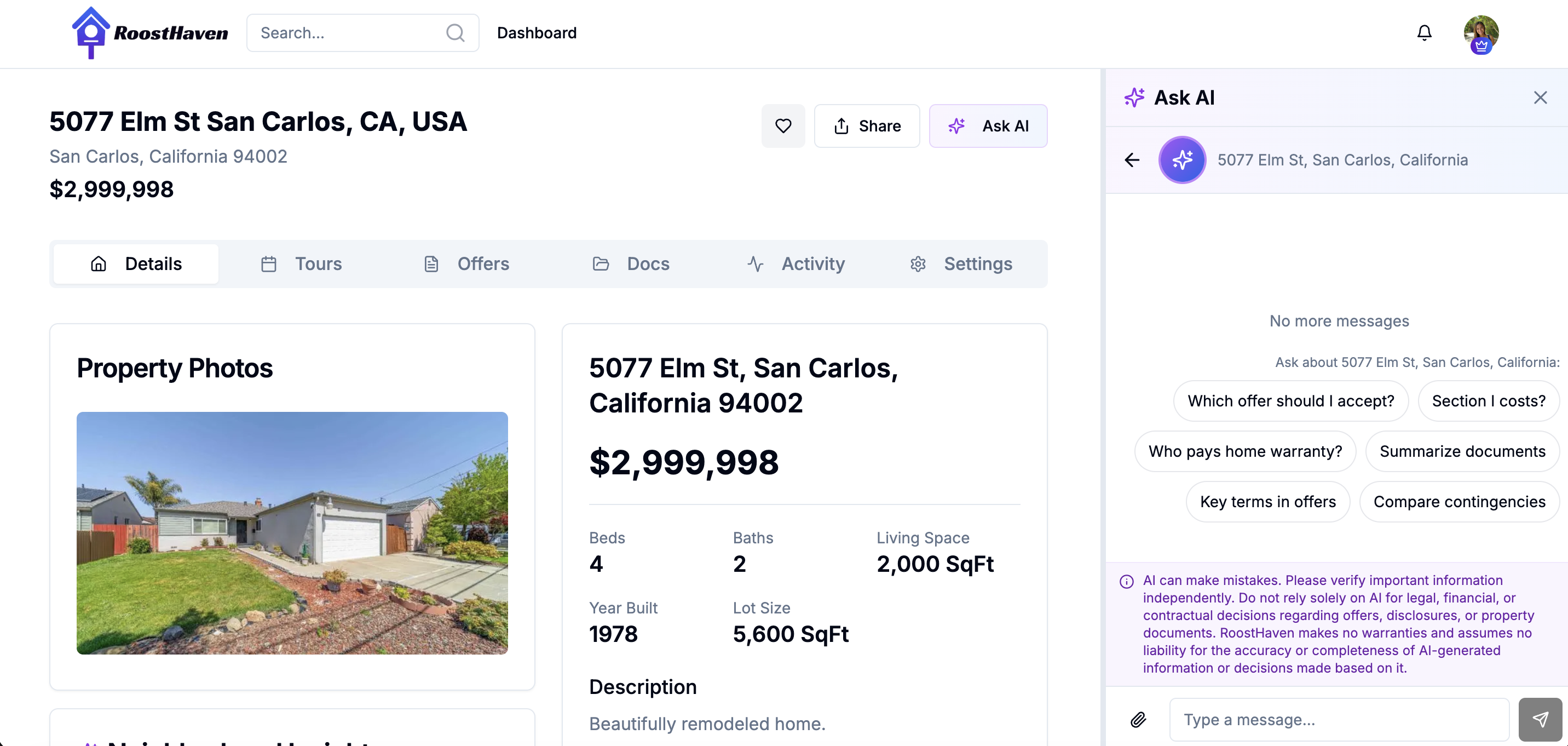Favorite the listing with the heart icon

(783, 125)
